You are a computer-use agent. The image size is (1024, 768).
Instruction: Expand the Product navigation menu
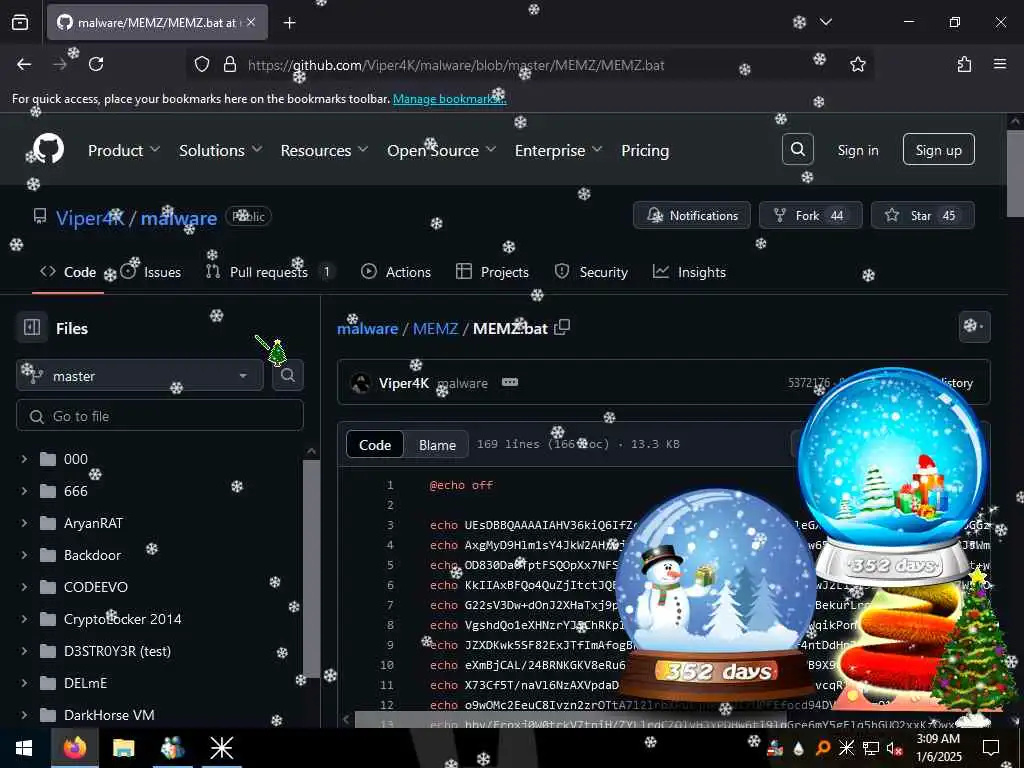123,150
